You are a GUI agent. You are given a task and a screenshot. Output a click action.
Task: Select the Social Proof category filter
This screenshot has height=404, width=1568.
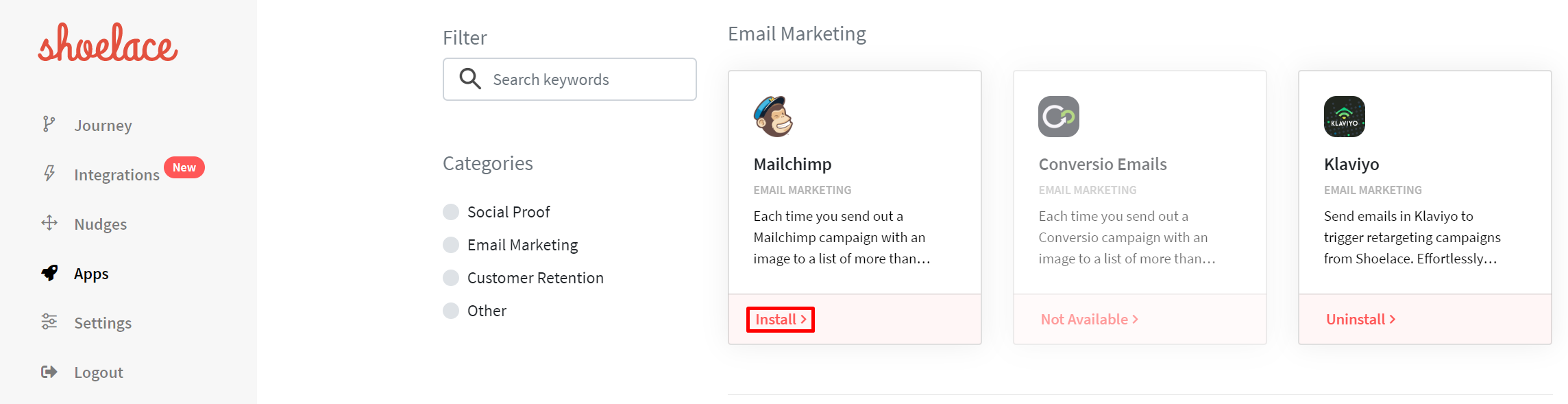451,212
